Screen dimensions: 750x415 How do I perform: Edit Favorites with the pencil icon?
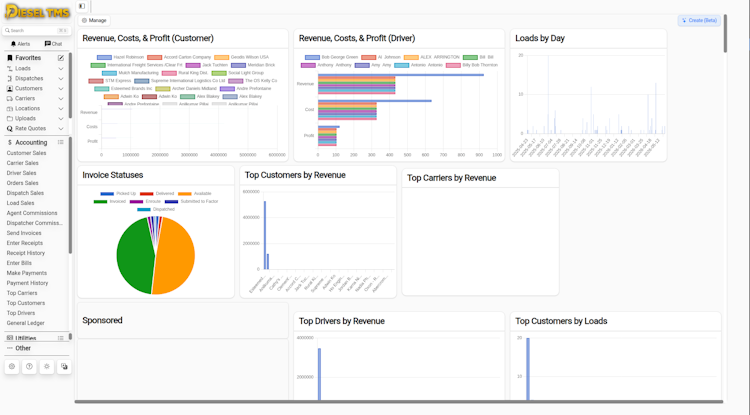click(x=61, y=58)
